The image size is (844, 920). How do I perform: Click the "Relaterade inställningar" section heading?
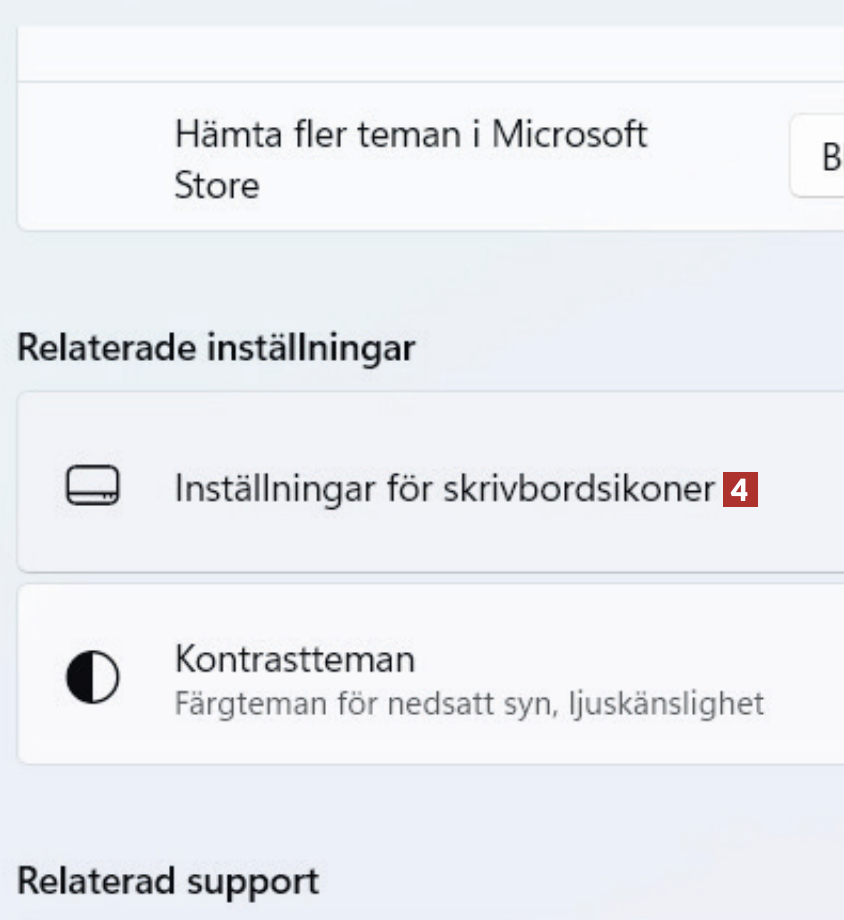tap(216, 348)
